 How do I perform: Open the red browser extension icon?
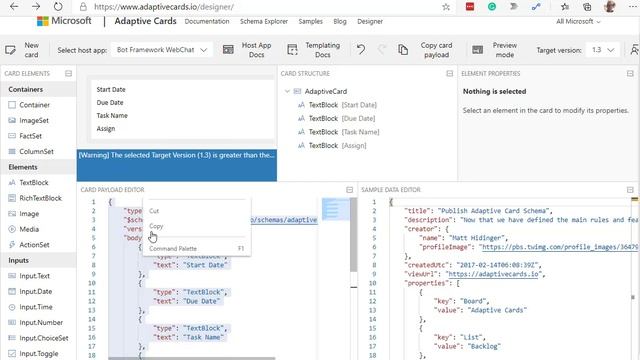click(x=470, y=7)
